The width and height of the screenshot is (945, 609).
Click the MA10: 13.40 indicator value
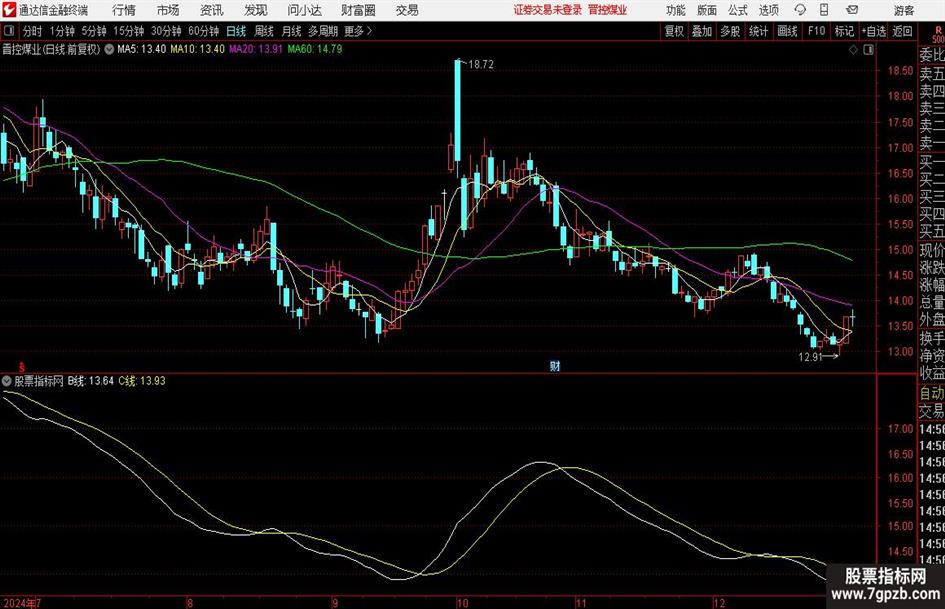pos(198,49)
